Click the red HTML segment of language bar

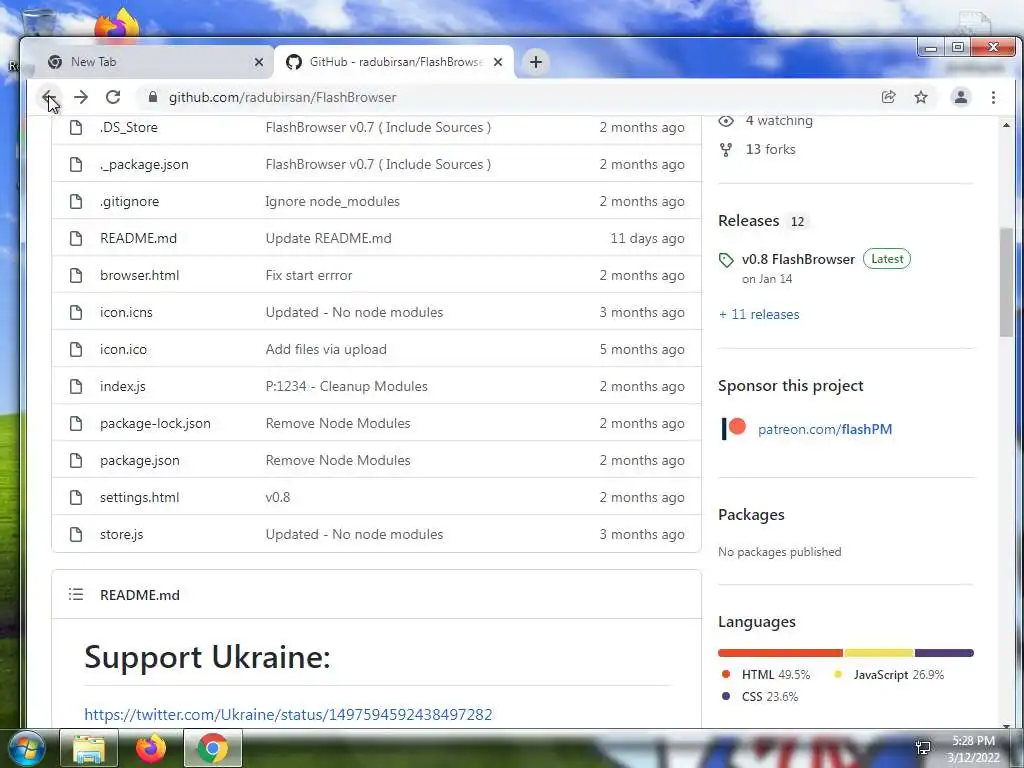(780, 653)
